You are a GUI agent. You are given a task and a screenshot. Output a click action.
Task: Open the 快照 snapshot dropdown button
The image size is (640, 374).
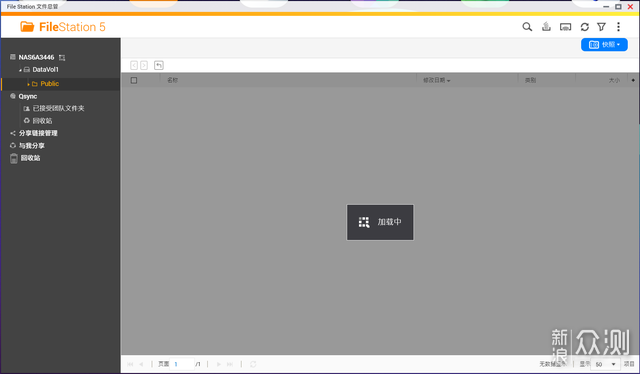[x=604, y=45]
